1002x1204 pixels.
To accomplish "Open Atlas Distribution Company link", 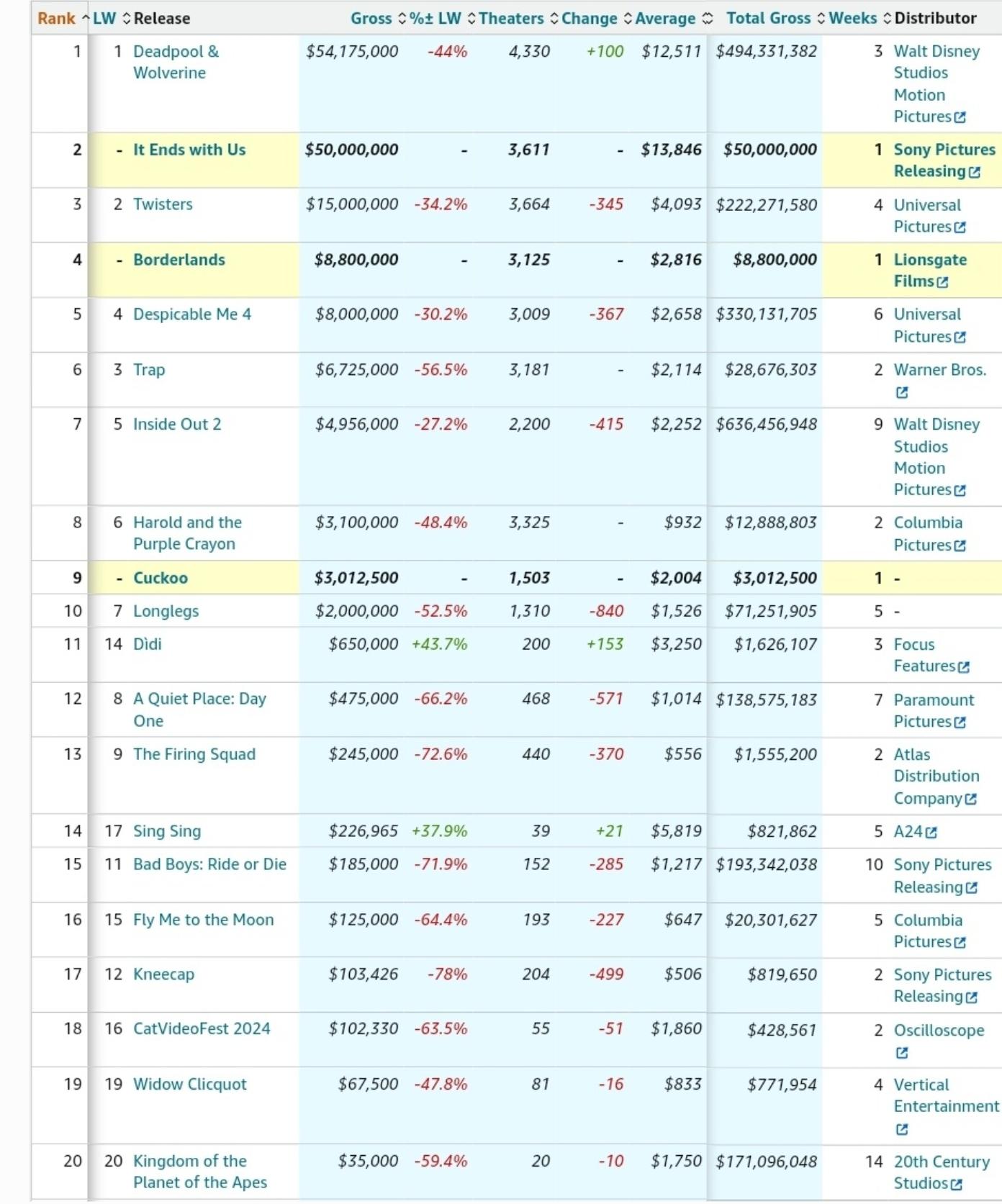I will 936,777.
